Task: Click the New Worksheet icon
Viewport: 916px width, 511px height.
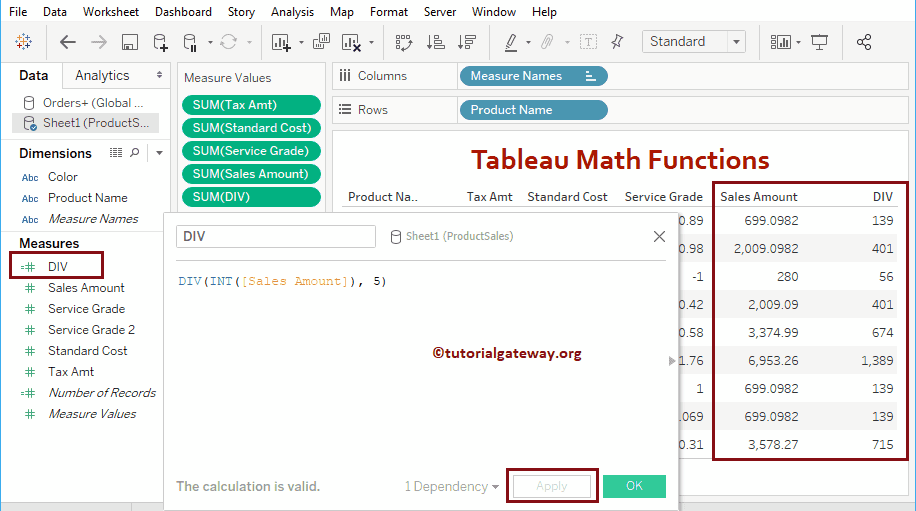Action: click(281, 42)
